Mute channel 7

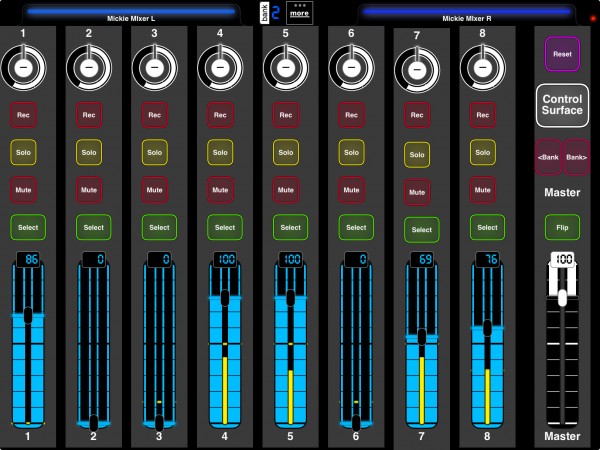point(417,192)
